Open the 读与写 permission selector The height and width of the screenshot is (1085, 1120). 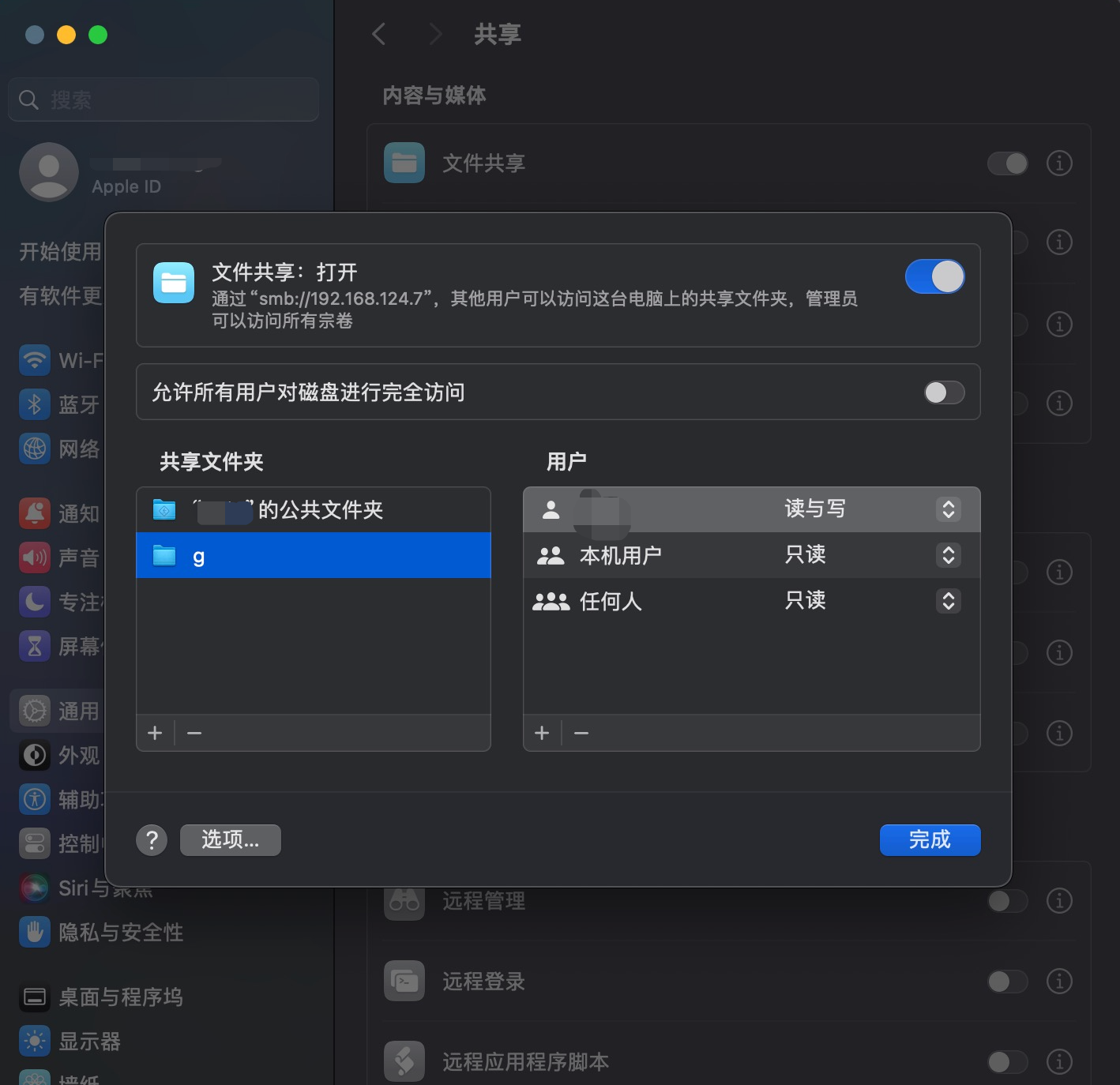[x=948, y=509]
